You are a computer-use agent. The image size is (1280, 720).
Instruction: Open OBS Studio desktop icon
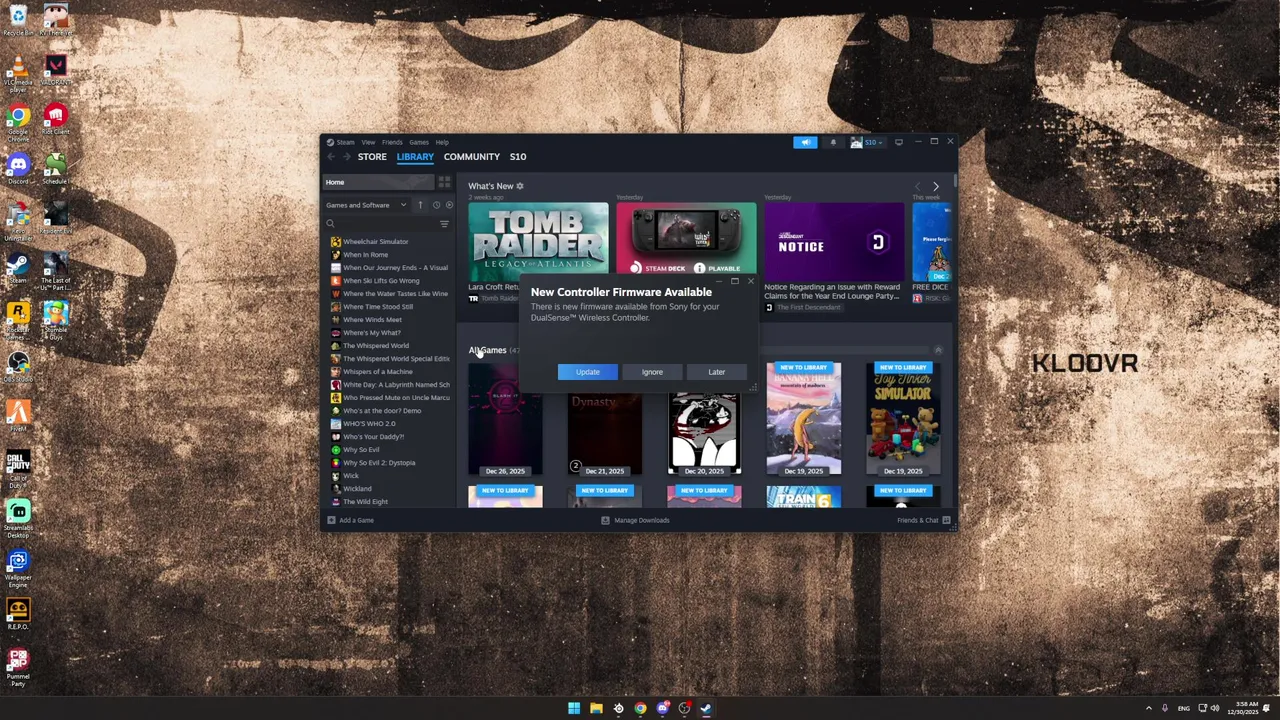pos(18,366)
